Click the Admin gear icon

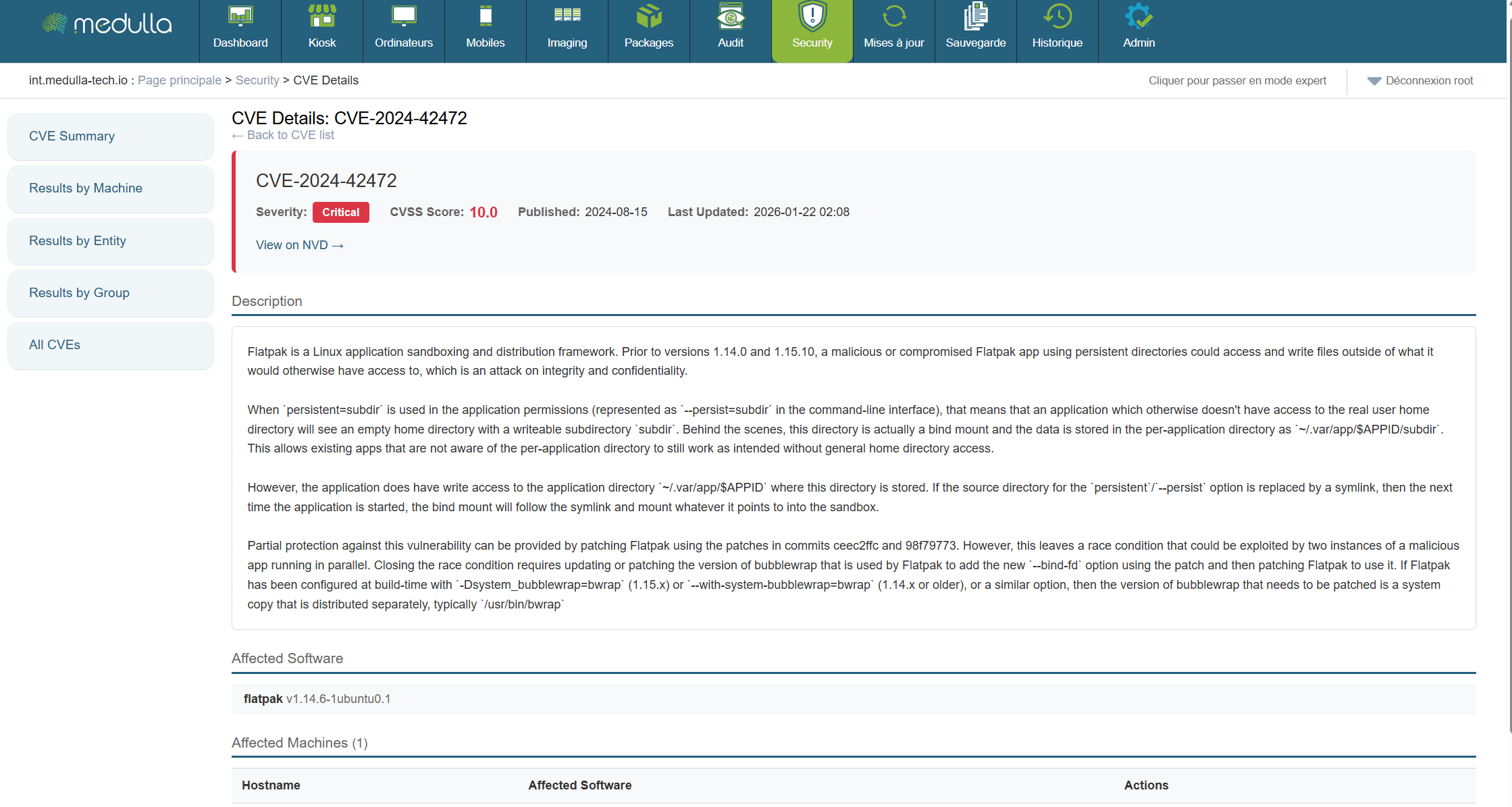click(1139, 16)
